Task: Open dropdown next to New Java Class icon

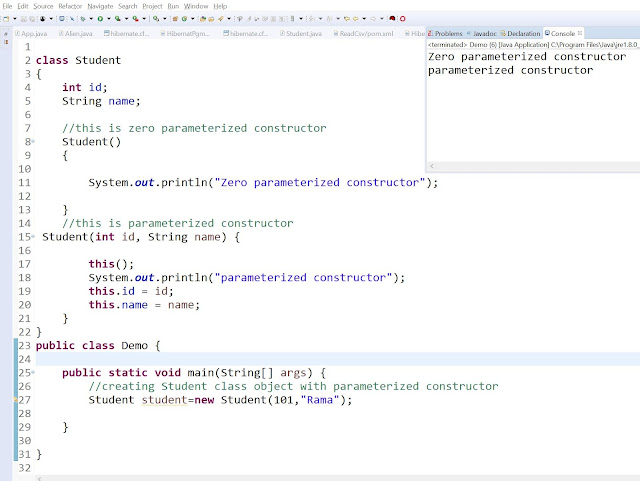Action: pyautogui.click(x=193, y=19)
